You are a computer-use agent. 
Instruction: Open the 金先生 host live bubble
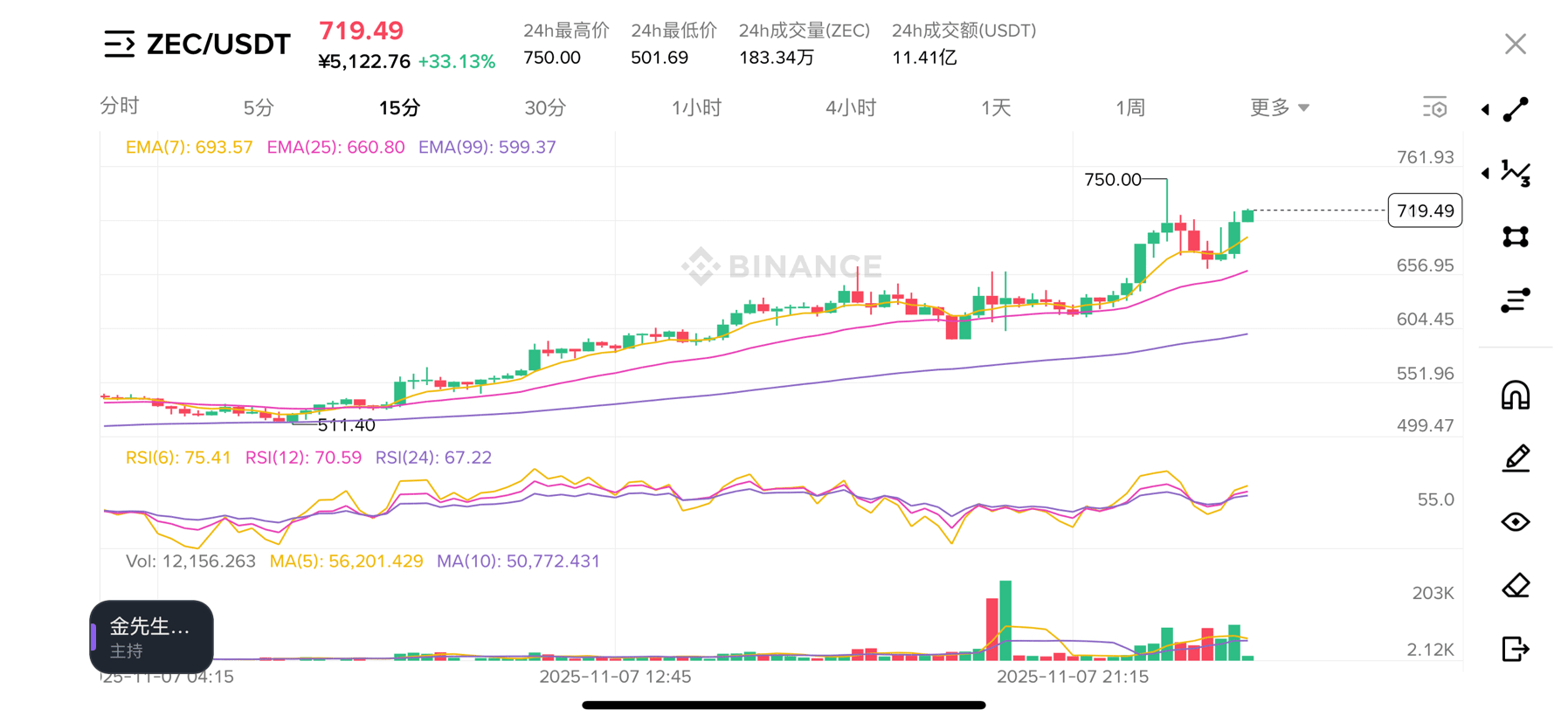(x=152, y=637)
